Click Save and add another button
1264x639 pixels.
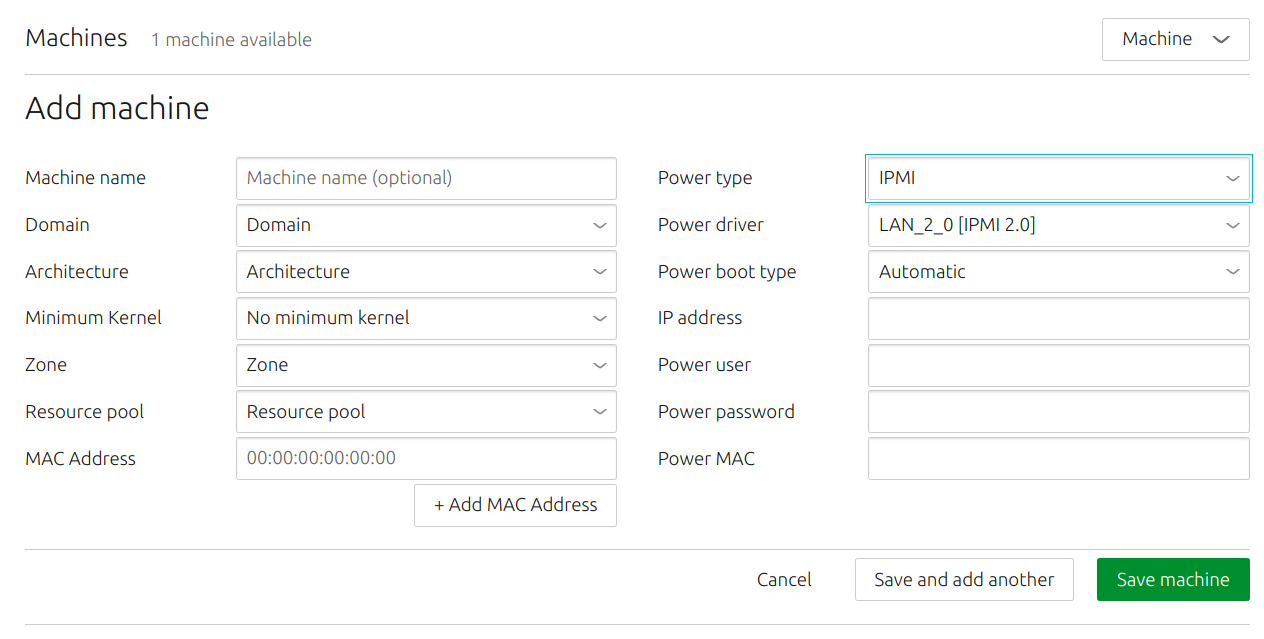click(964, 580)
